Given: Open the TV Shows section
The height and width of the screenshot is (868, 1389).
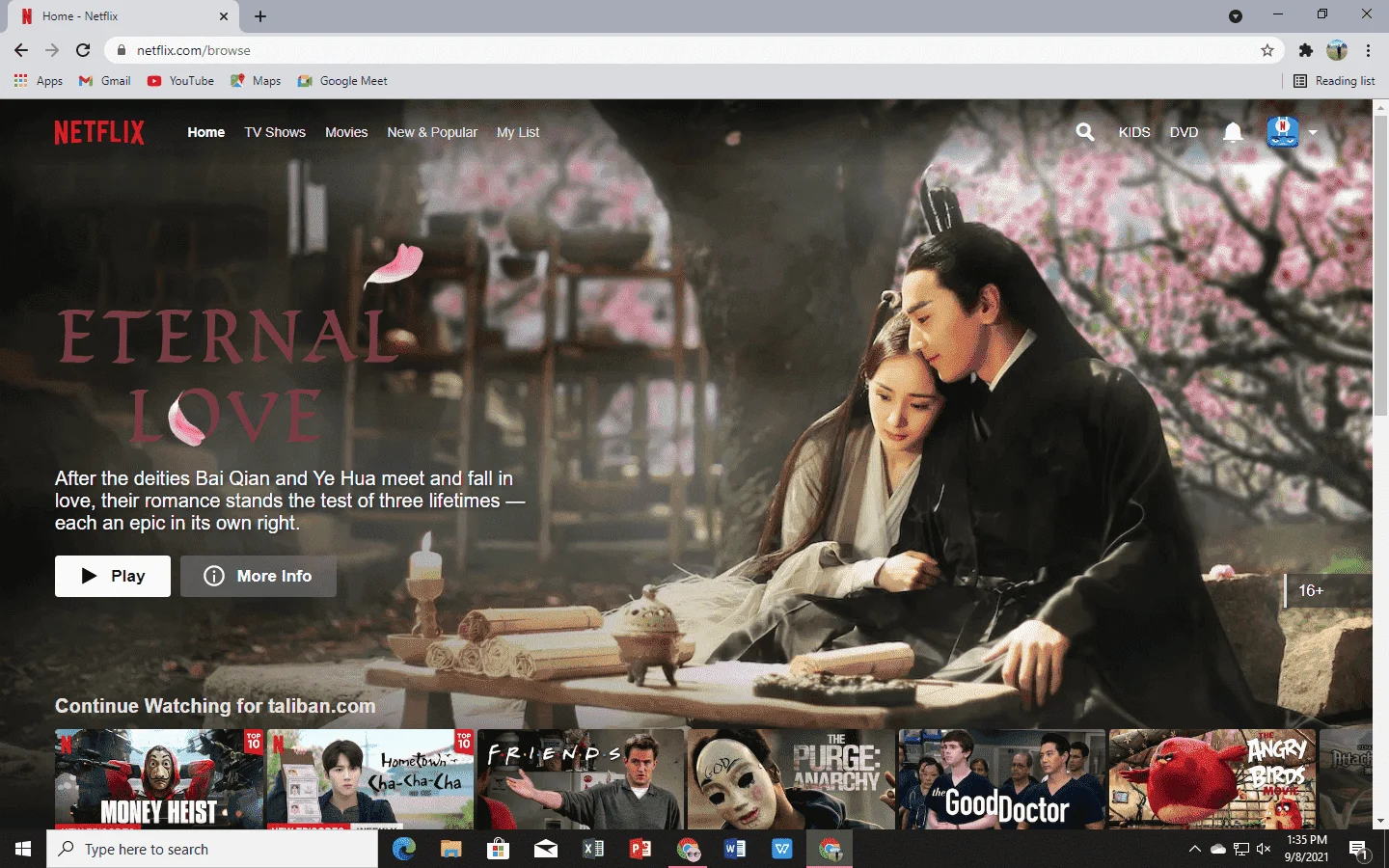Looking at the screenshot, I should pos(275,132).
